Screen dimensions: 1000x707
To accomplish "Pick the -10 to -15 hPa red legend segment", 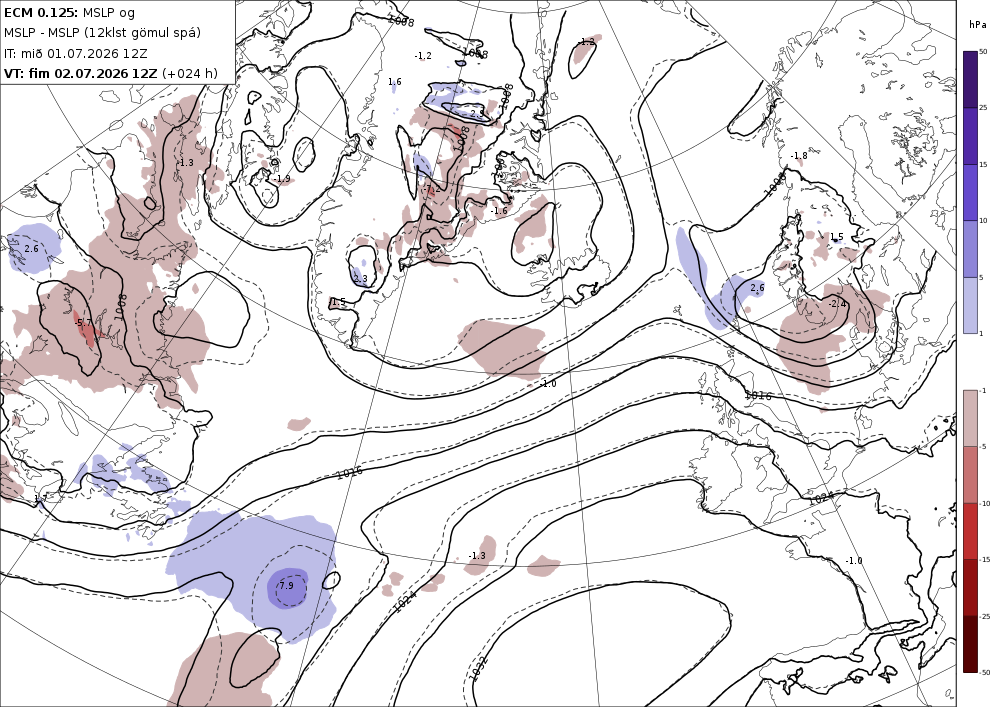I will tap(970, 531).
